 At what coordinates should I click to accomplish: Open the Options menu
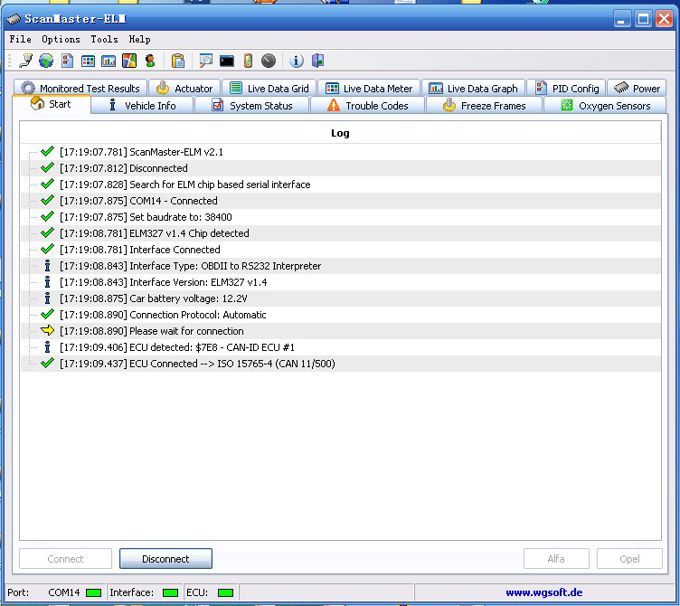pyautogui.click(x=61, y=39)
